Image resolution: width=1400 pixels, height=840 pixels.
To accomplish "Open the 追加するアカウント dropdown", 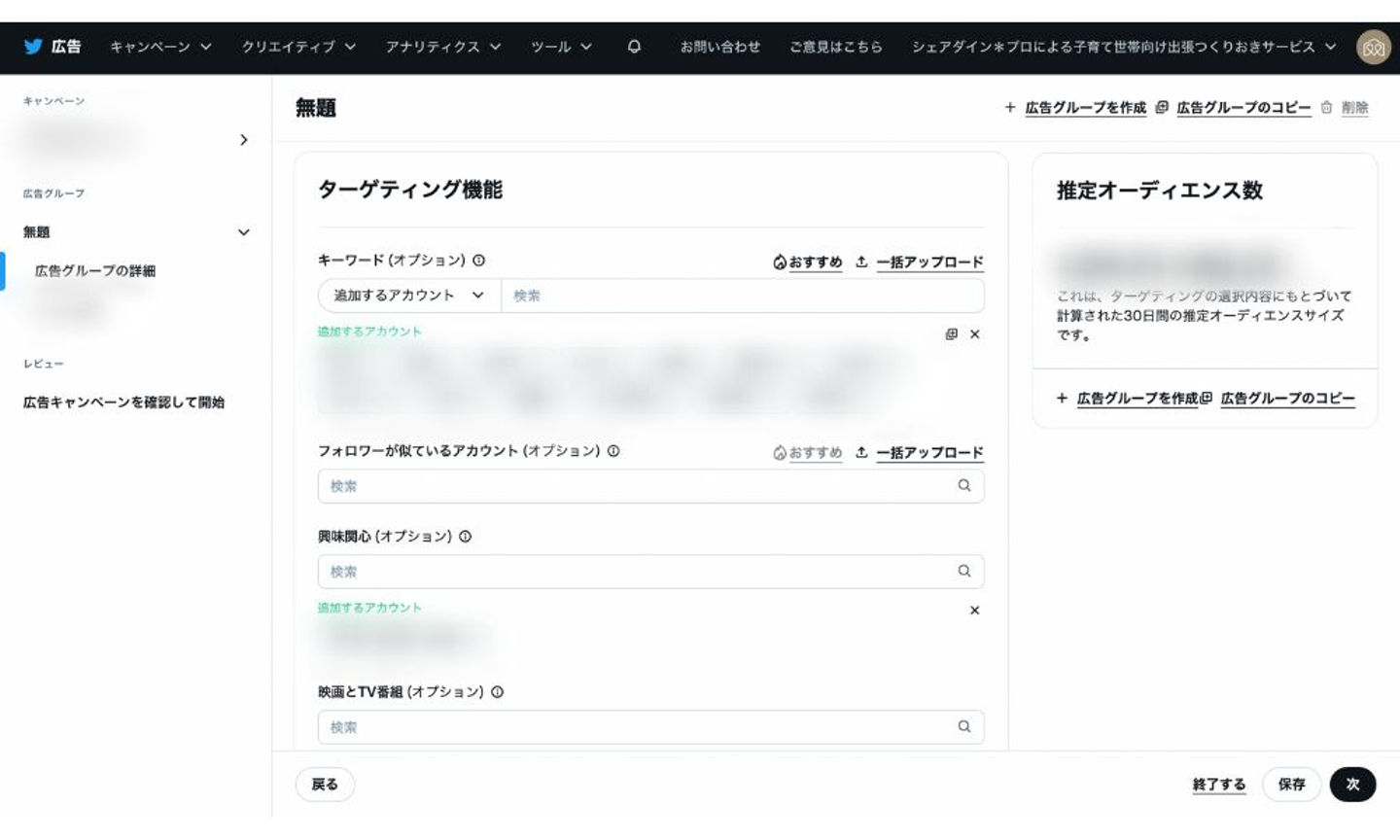I will click(x=409, y=296).
